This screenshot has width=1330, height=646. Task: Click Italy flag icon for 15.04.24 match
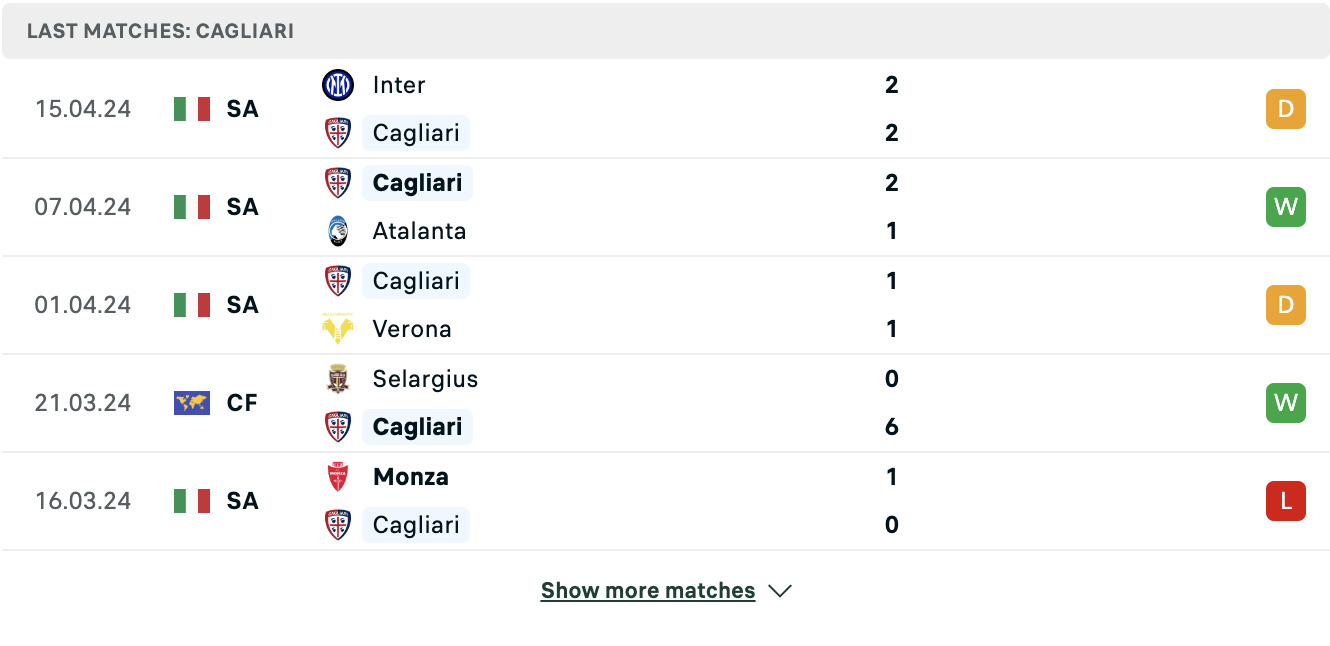[x=192, y=109]
